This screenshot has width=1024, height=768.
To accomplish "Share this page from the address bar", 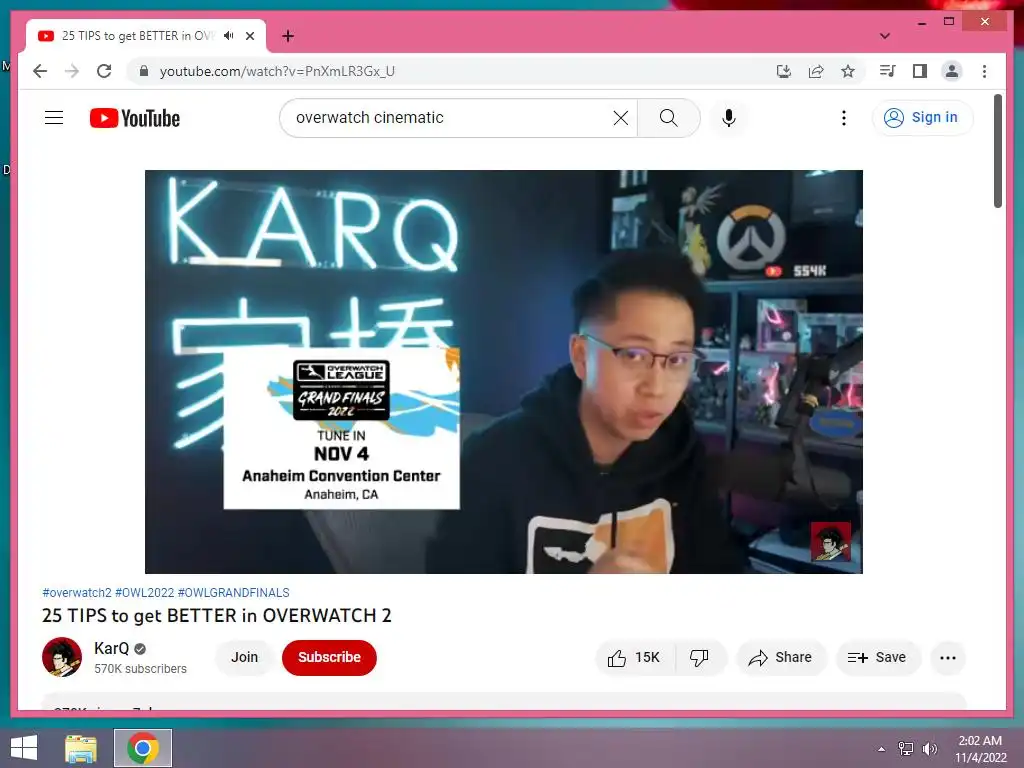I will 816,71.
